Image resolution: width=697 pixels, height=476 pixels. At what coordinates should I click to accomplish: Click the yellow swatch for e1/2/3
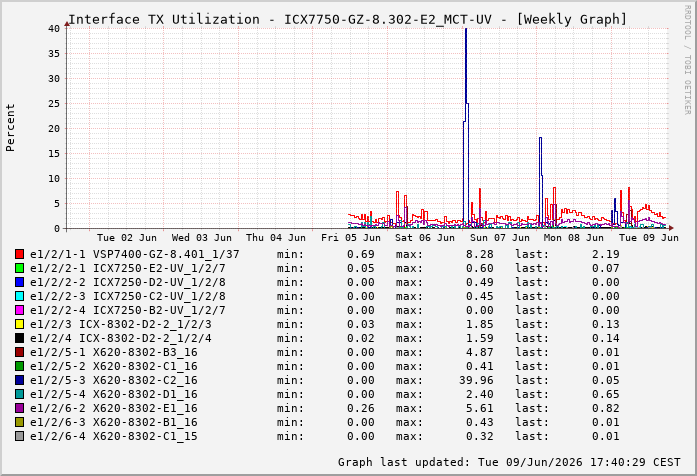(x=19, y=324)
